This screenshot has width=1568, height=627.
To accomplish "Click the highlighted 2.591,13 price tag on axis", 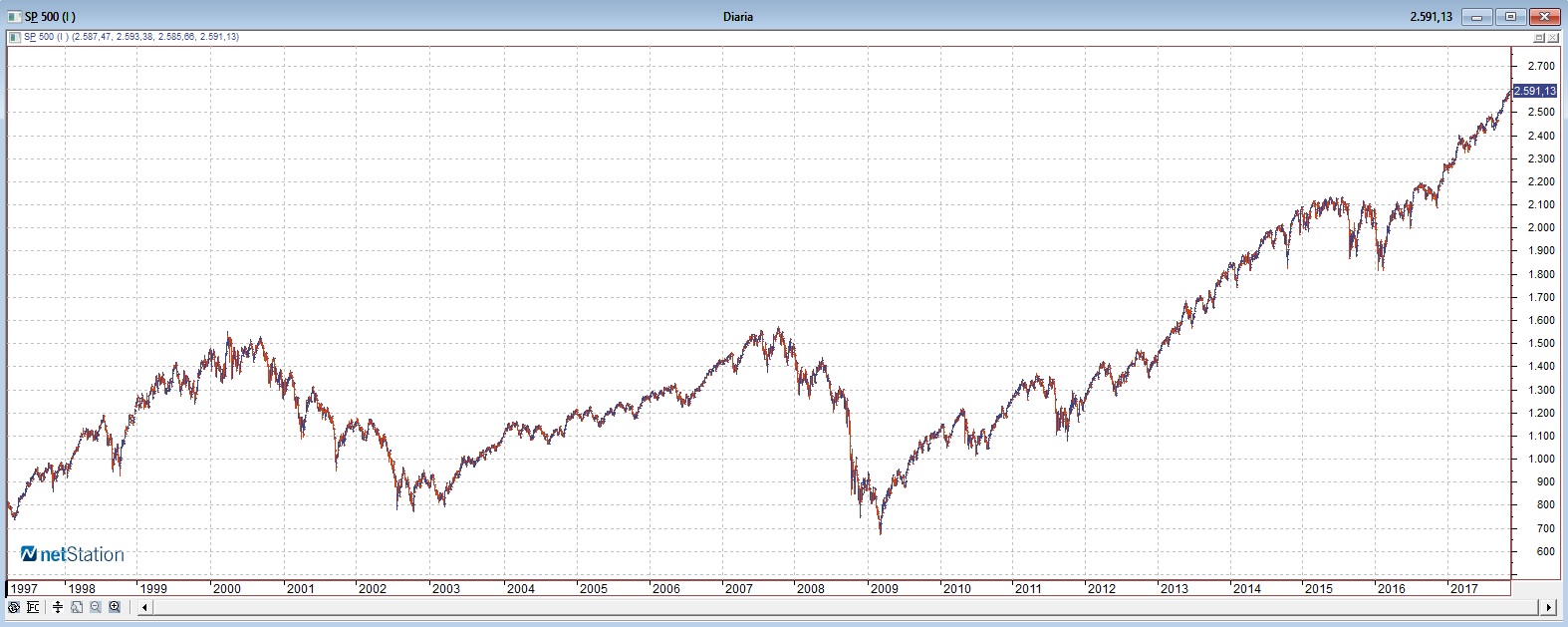I will (1534, 91).
